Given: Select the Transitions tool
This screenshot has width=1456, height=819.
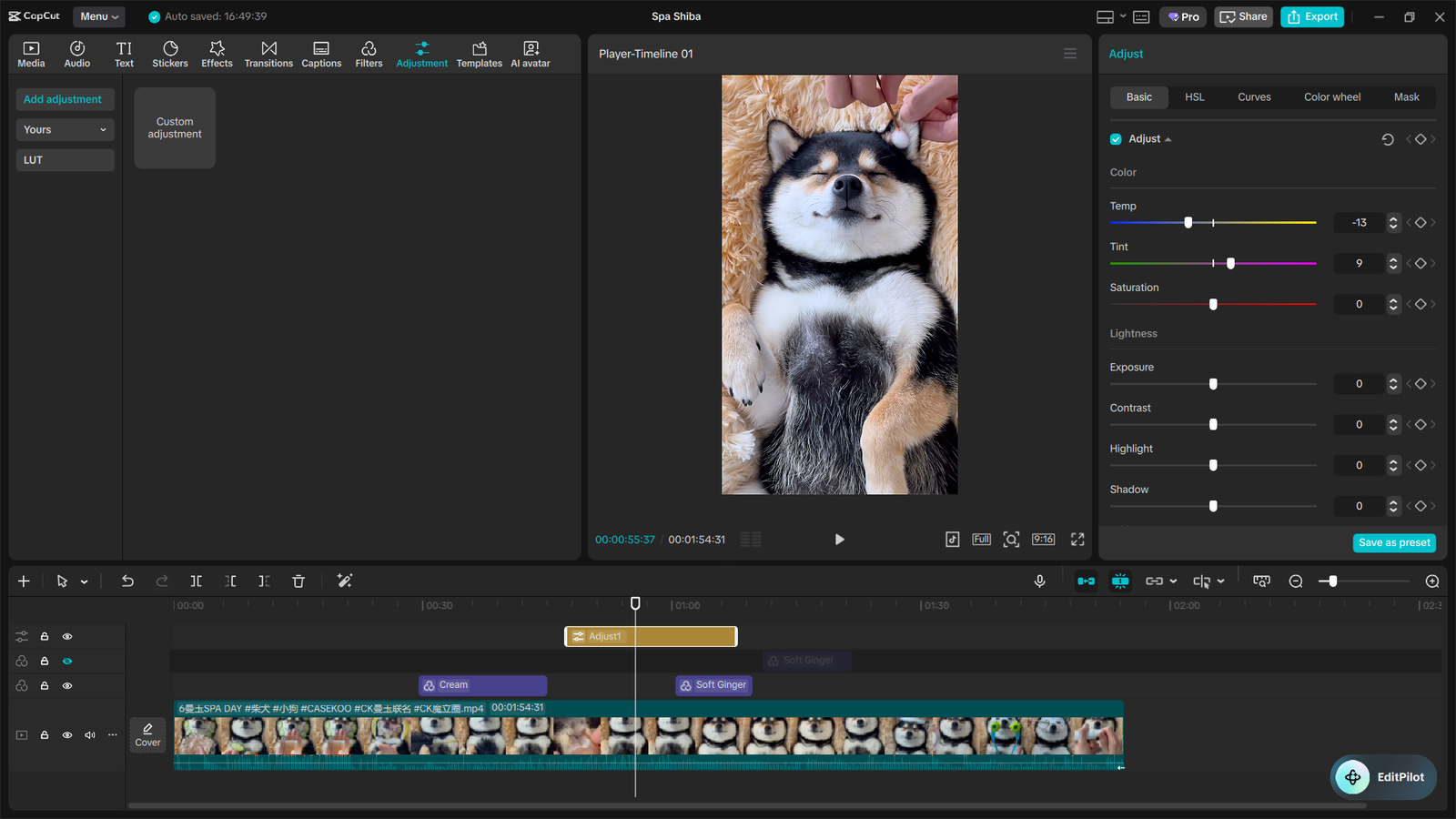Looking at the screenshot, I should pos(268,53).
